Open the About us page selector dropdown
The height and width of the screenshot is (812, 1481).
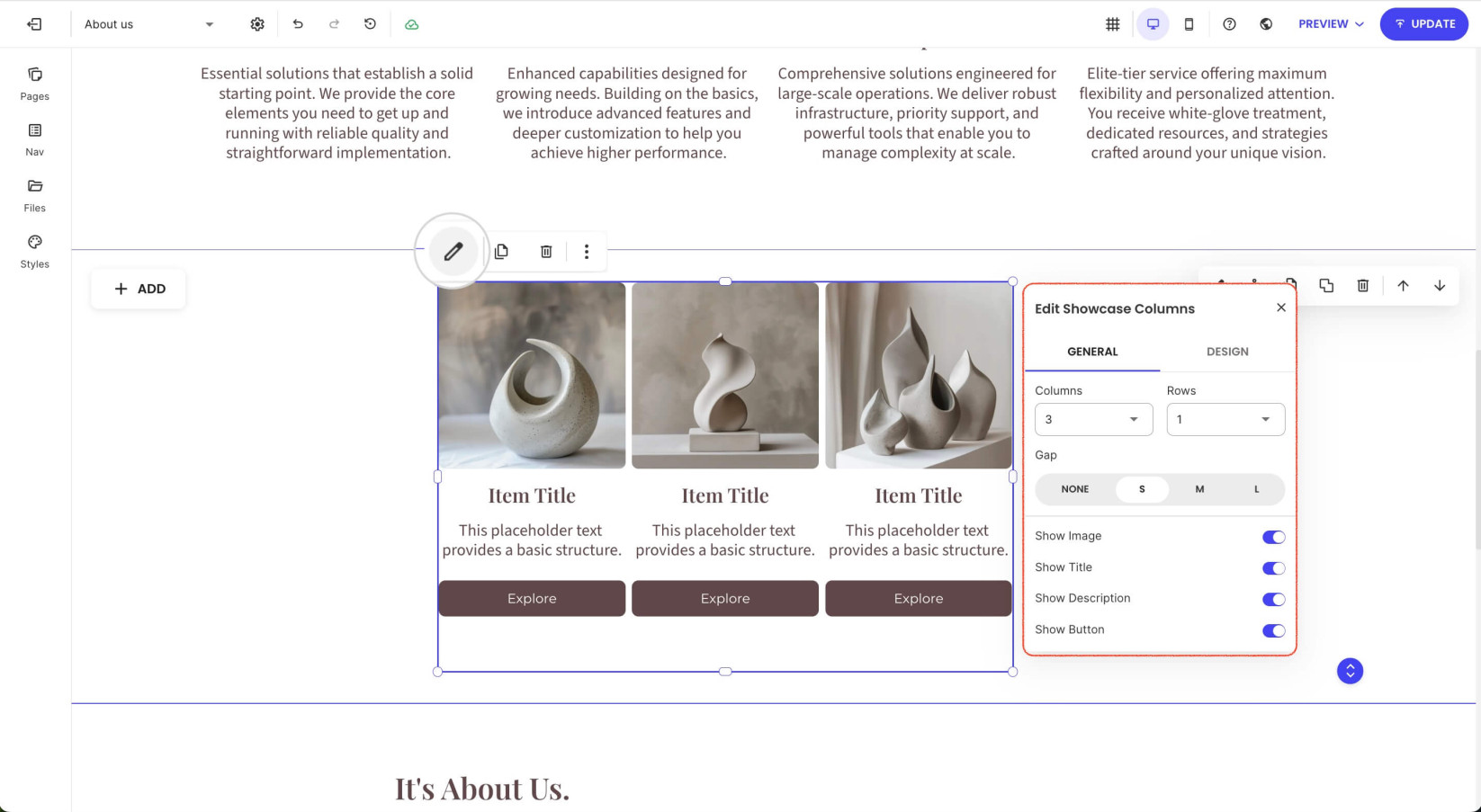148,24
